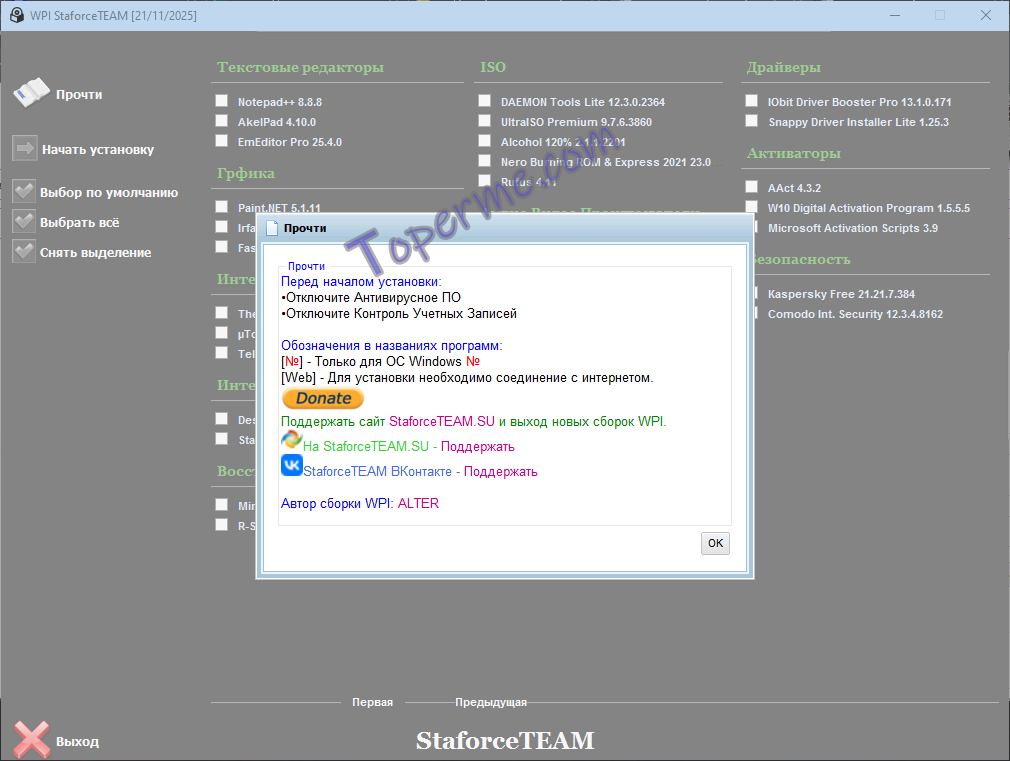Click the Прочти book icon in sidebar

(x=31, y=93)
